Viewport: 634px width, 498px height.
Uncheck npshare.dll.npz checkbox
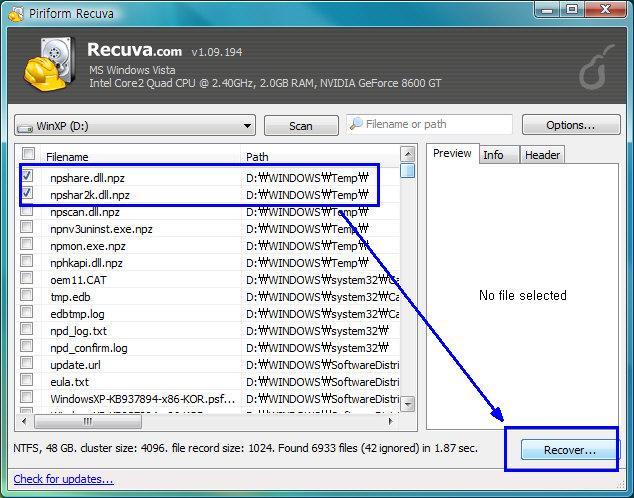27,176
